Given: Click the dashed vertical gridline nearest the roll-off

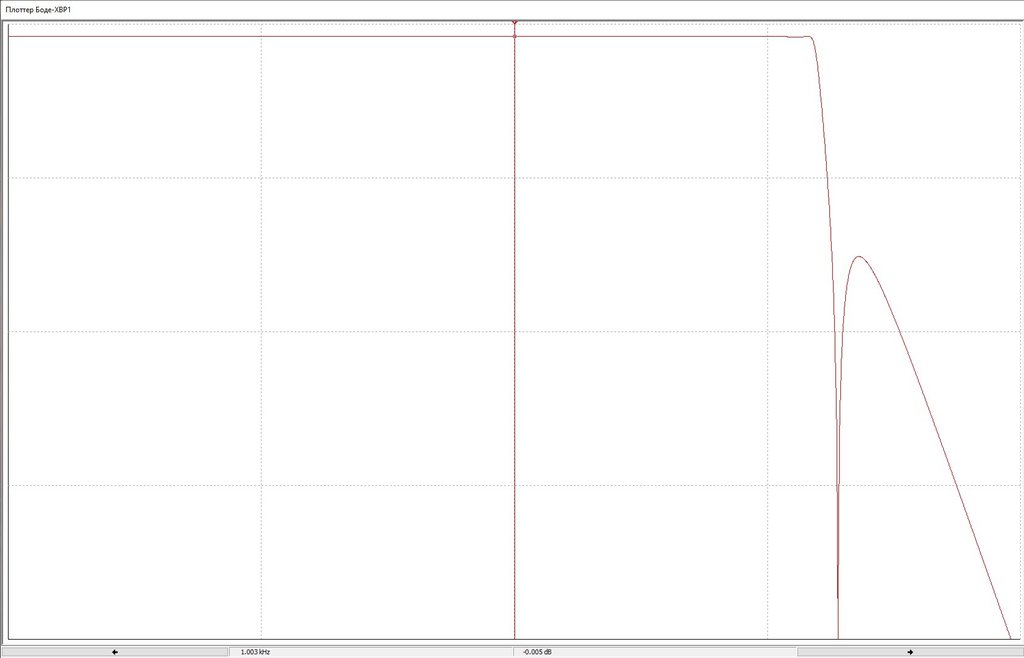Looking at the screenshot, I should pos(767,326).
